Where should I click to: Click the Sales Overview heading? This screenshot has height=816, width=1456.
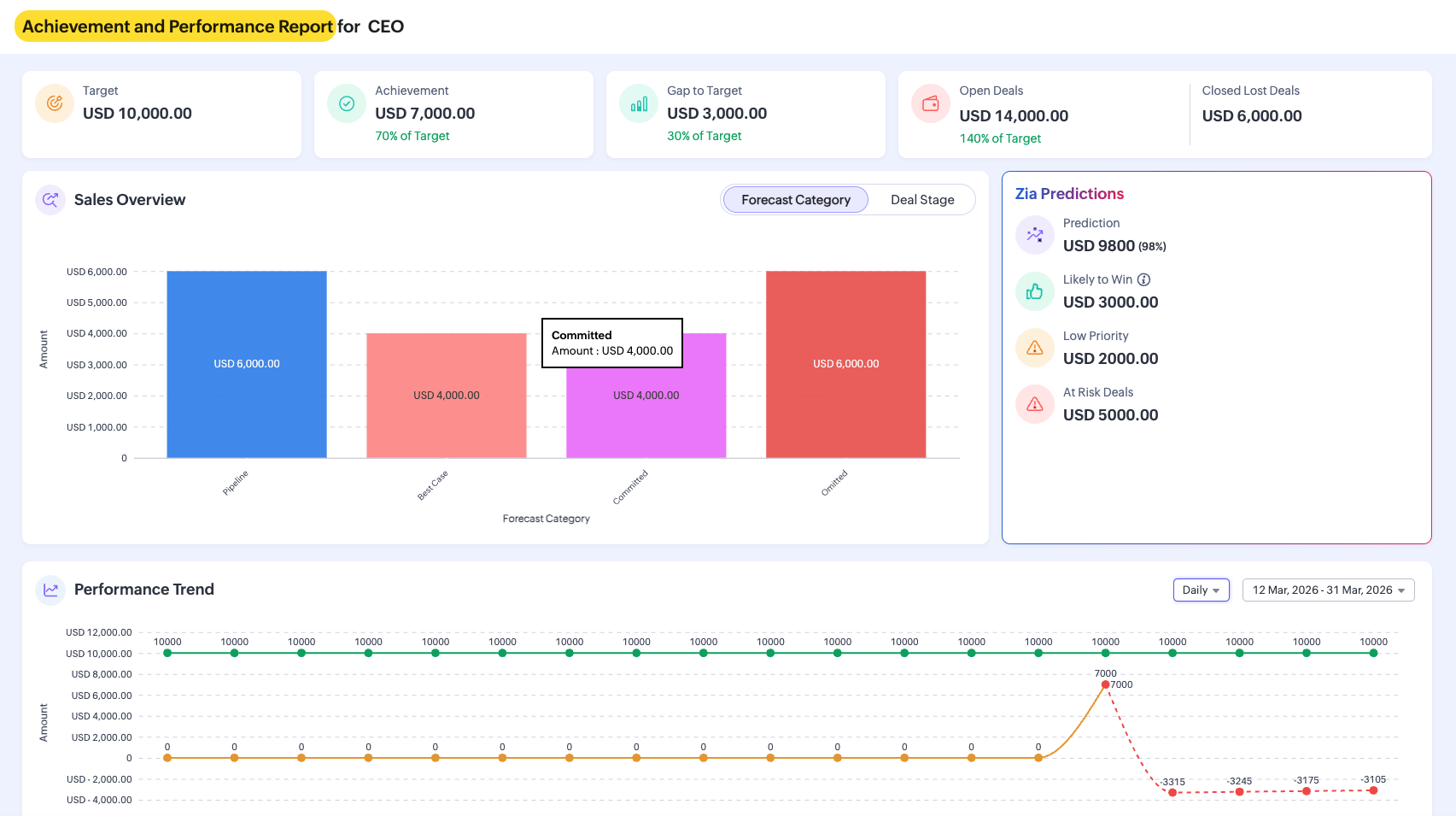[130, 200]
